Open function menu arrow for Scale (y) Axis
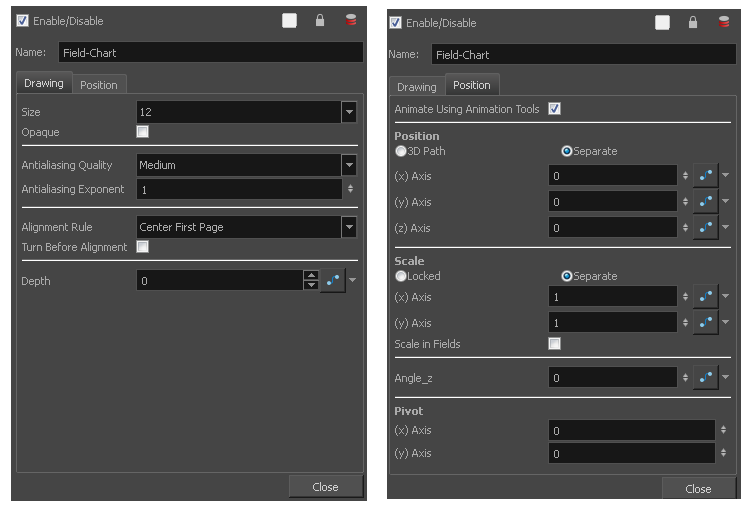 726,322
